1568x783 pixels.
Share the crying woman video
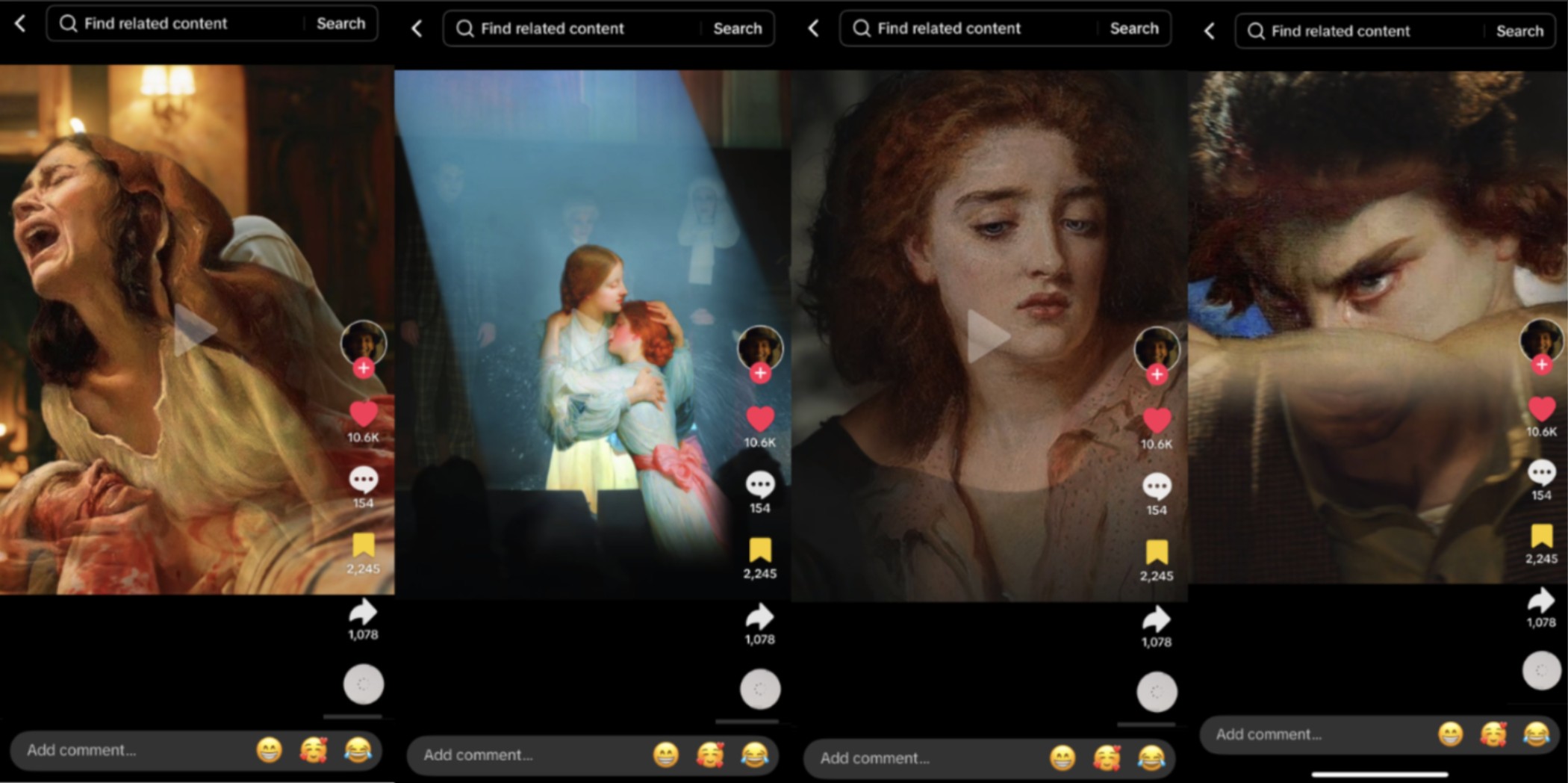[x=364, y=612]
